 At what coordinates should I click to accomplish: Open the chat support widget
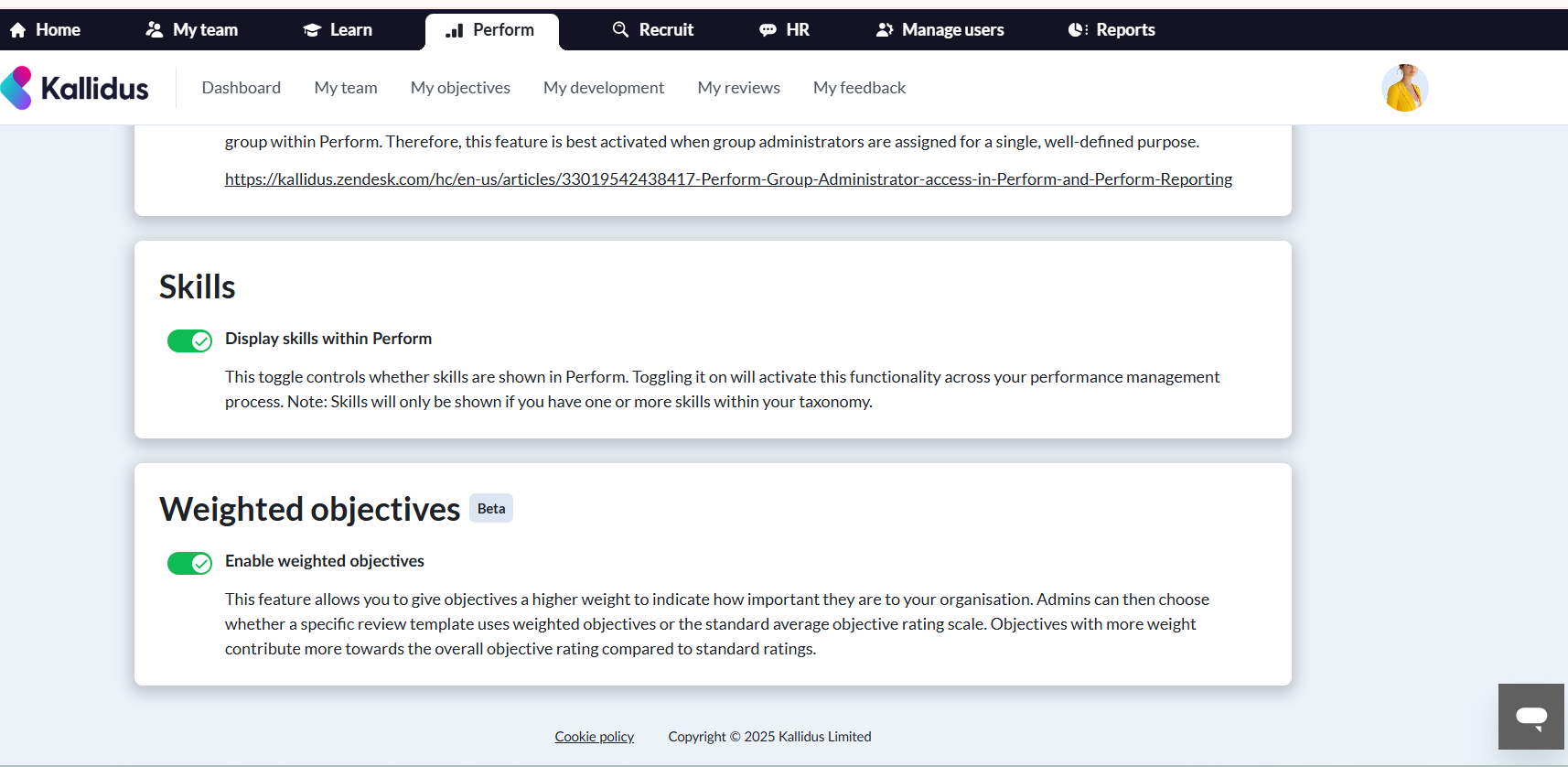(x=1530, y=717)
